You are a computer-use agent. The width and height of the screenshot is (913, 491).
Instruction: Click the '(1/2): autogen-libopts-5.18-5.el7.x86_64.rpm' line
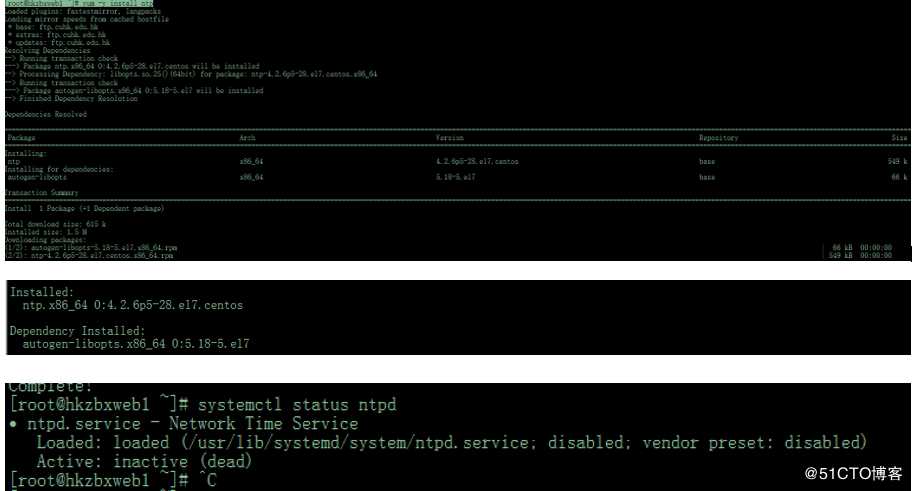click(91, 248)
